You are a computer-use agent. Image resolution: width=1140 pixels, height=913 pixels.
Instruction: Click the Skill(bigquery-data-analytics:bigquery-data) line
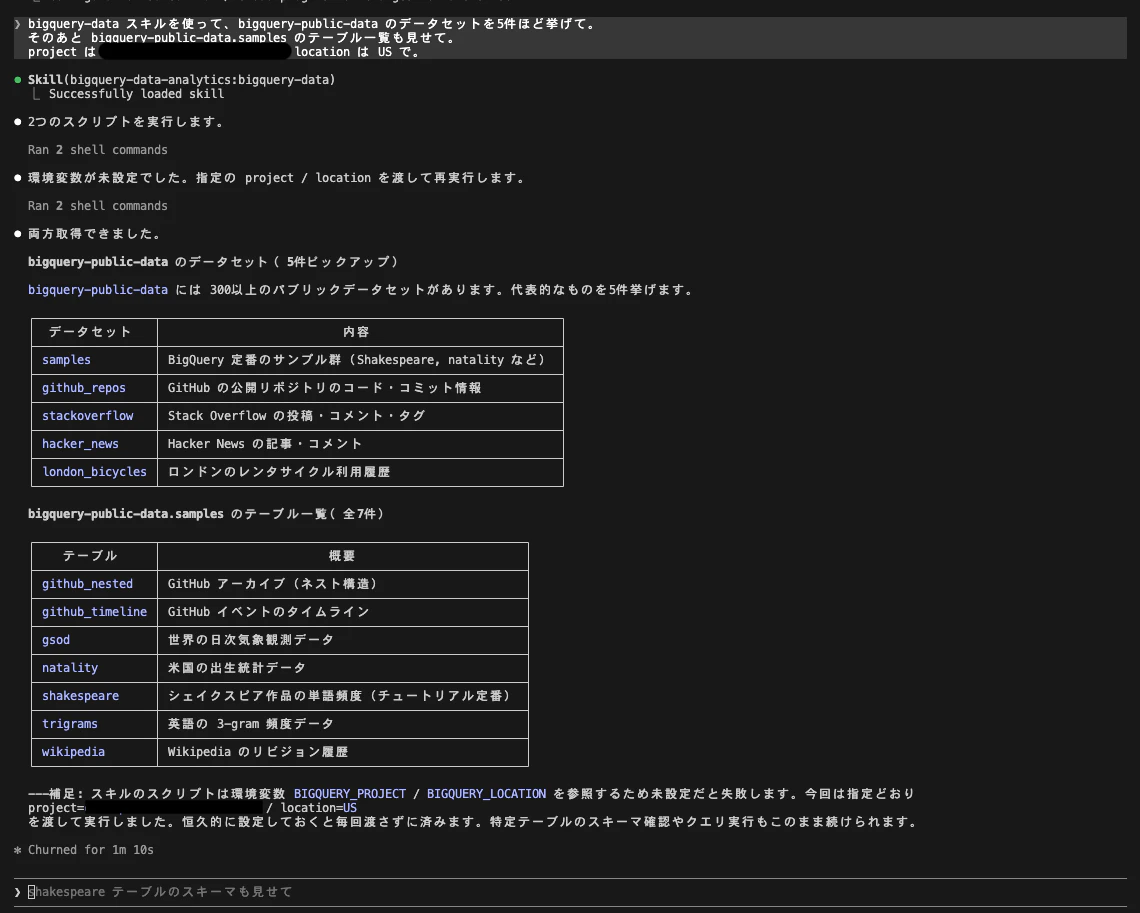pyautogui.click(x=181, y=80)
